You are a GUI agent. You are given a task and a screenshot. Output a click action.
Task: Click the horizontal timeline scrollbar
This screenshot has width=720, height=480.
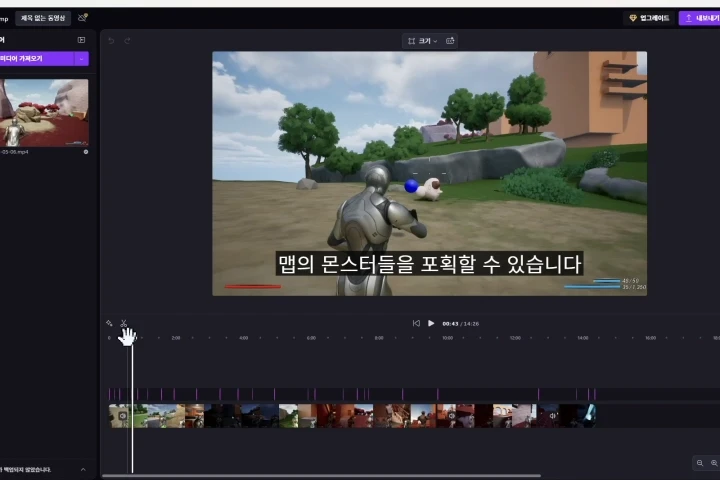[x=321, y=476]
